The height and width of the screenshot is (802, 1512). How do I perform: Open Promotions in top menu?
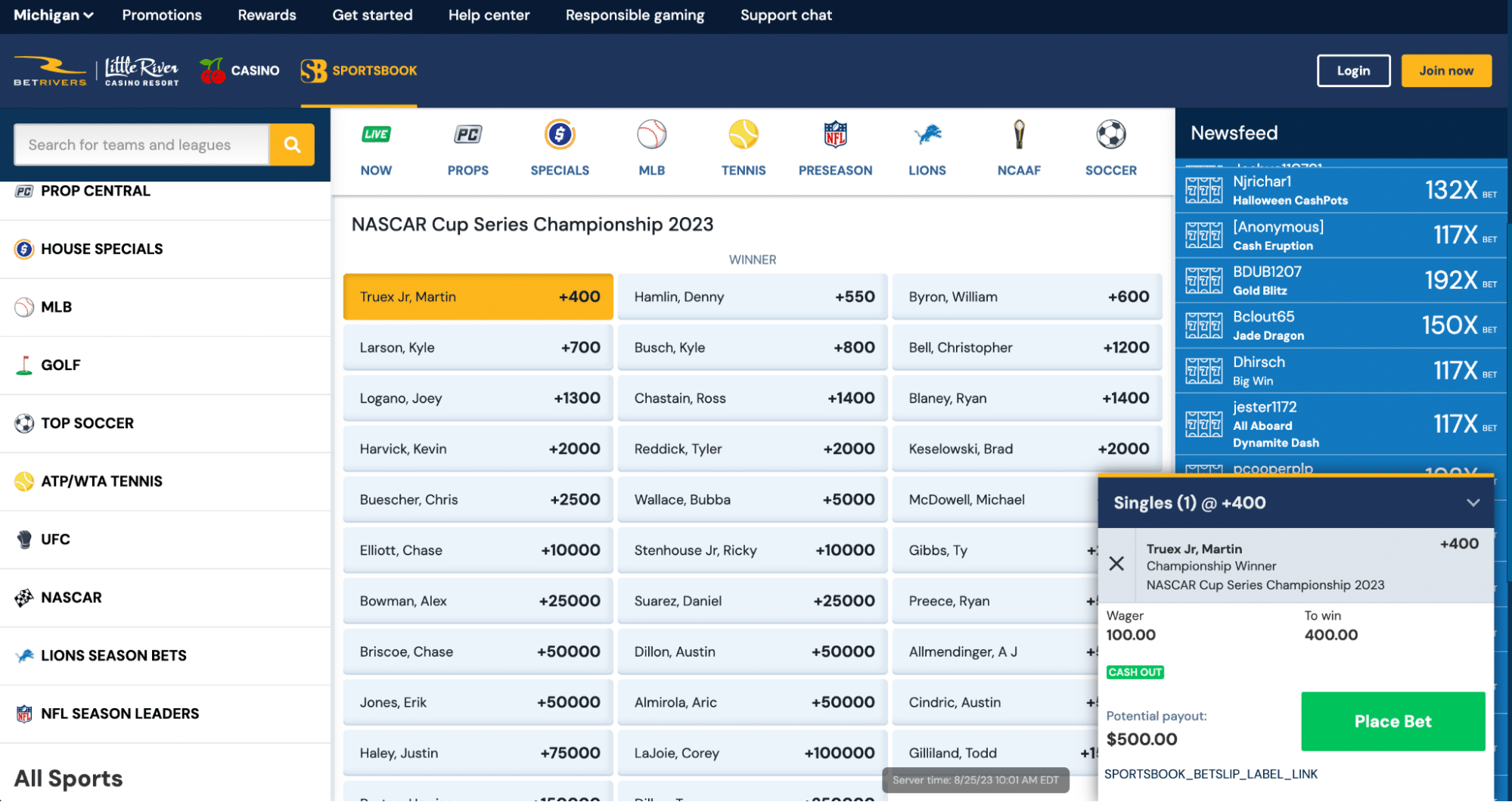[162, 15]
